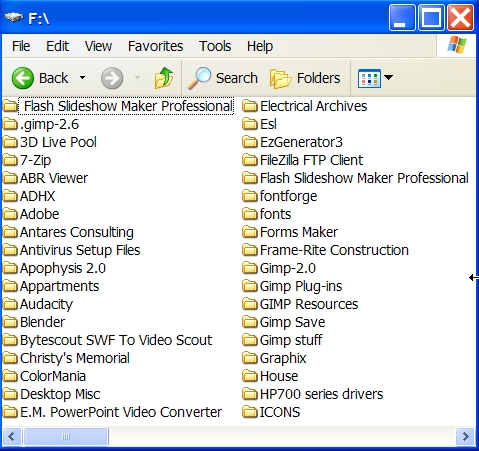The image size is (479, 451).
Task: Select the Blender folder icon
Action: pos(10,322)
